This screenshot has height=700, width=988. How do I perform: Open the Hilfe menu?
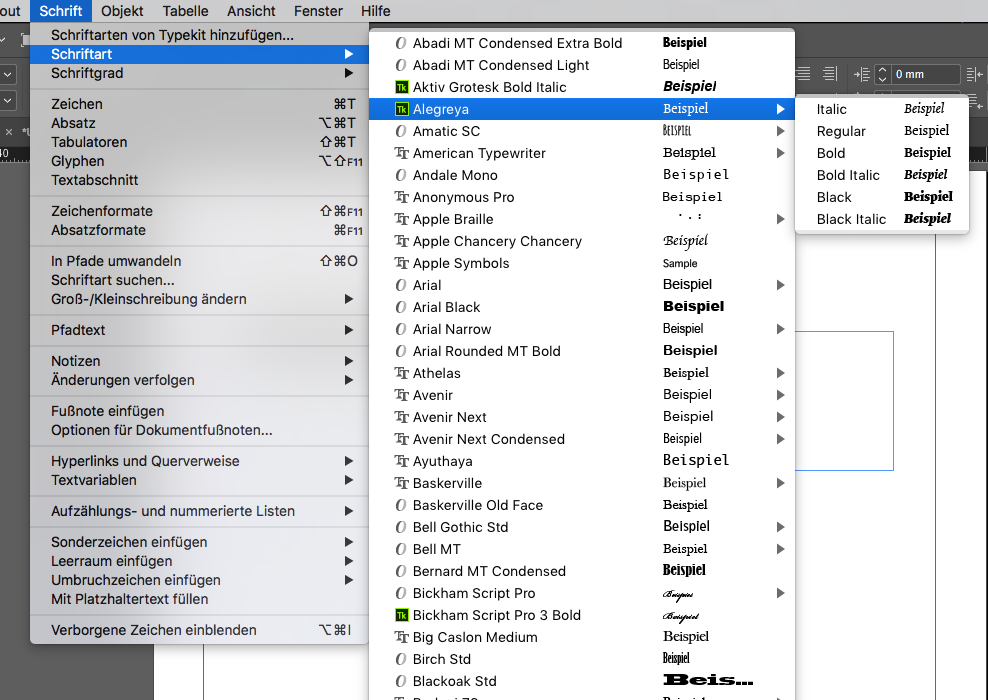[376, 11]
